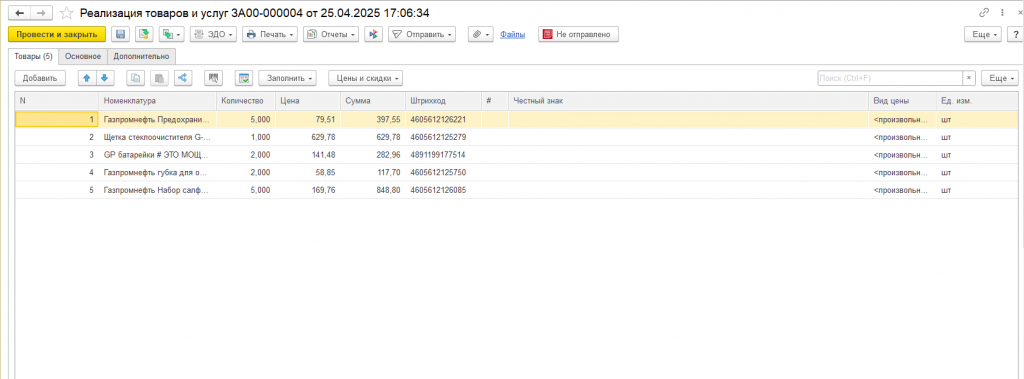Click barcode 4605612126085

point(443,190)
